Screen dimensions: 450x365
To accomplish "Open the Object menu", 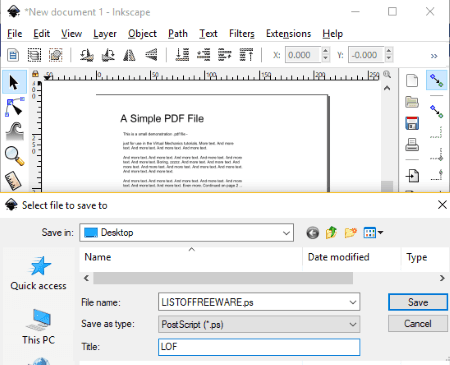I will [x=142, y=34].
